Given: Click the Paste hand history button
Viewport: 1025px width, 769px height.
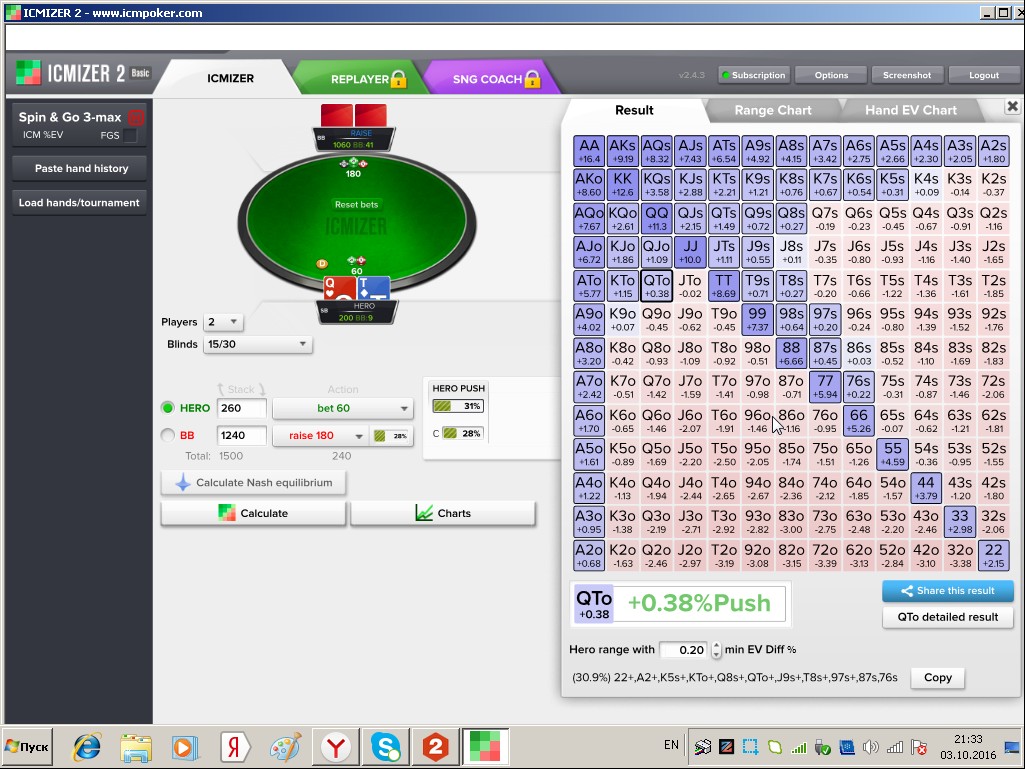Looking at the screenshot, I should (81, 168).
